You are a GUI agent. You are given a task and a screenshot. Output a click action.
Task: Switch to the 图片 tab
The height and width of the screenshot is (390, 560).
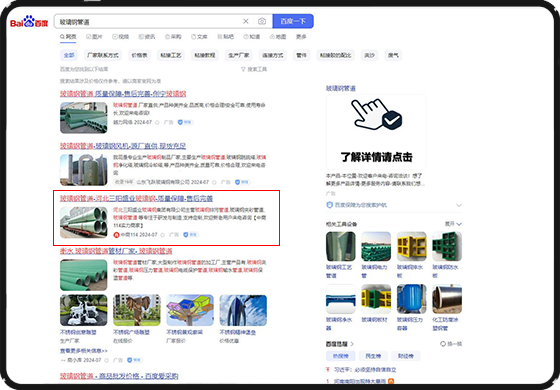coord(94,36)
